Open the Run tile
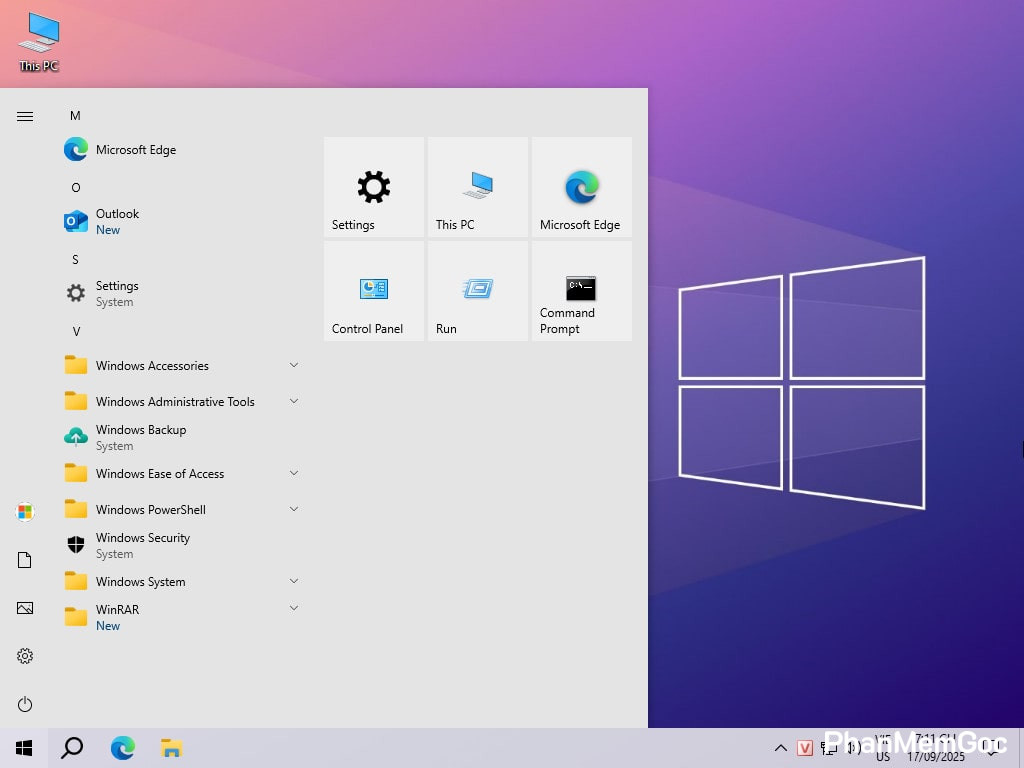 tap(477, 291)
